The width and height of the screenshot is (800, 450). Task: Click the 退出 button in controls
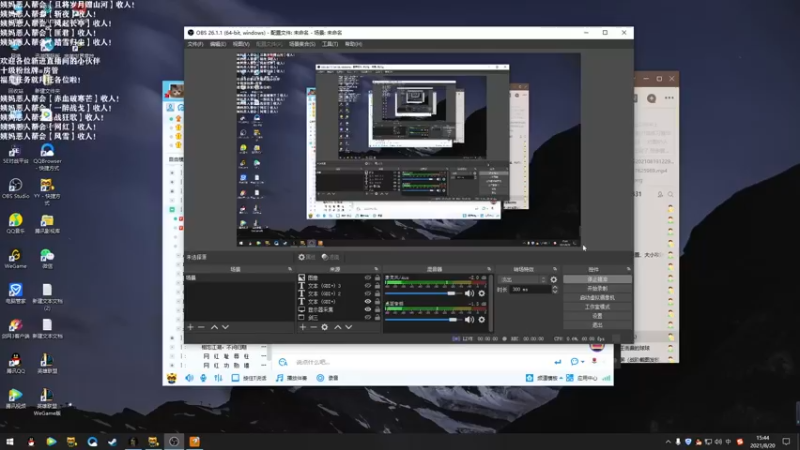(x=597, y=325)
